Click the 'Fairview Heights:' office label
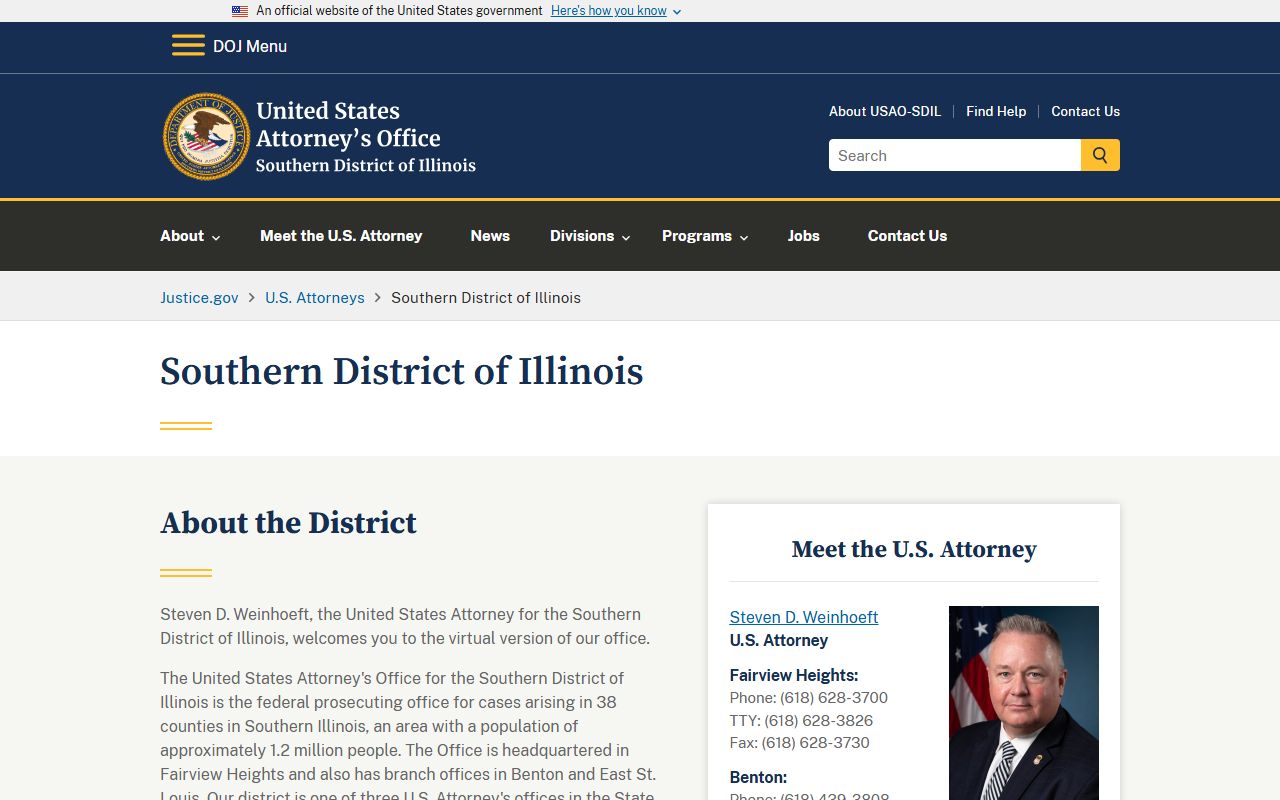 [794, 675]
